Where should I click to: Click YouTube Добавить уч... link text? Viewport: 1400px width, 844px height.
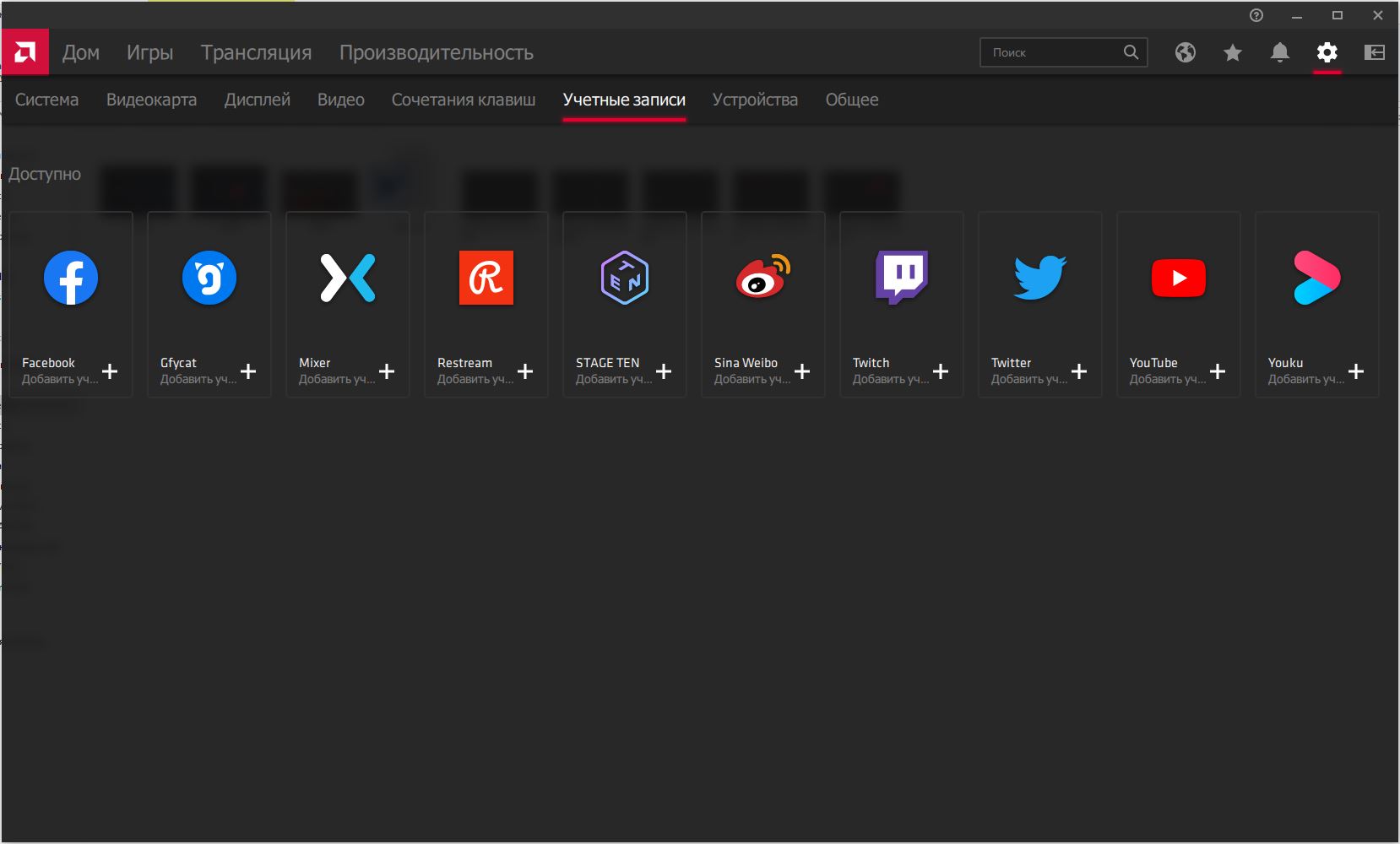[x=1168, y=380]
